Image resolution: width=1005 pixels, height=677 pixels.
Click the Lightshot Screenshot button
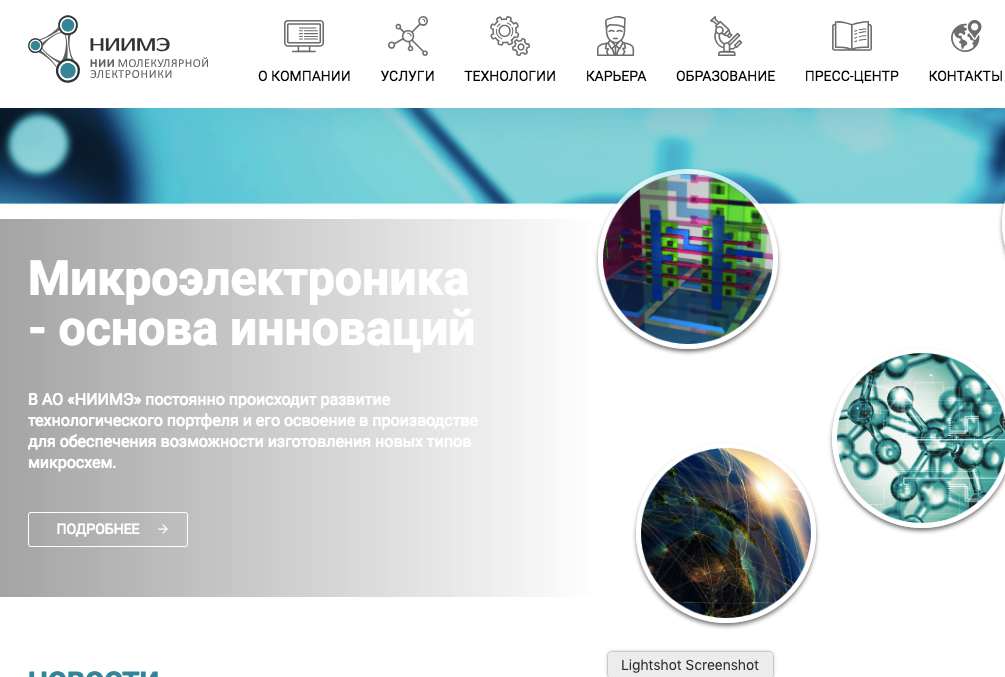[x=689, y=664]
